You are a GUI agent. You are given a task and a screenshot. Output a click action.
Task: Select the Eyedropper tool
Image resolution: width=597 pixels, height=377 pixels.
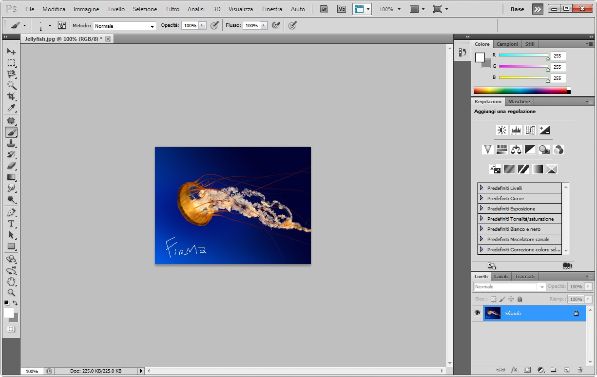11,108
